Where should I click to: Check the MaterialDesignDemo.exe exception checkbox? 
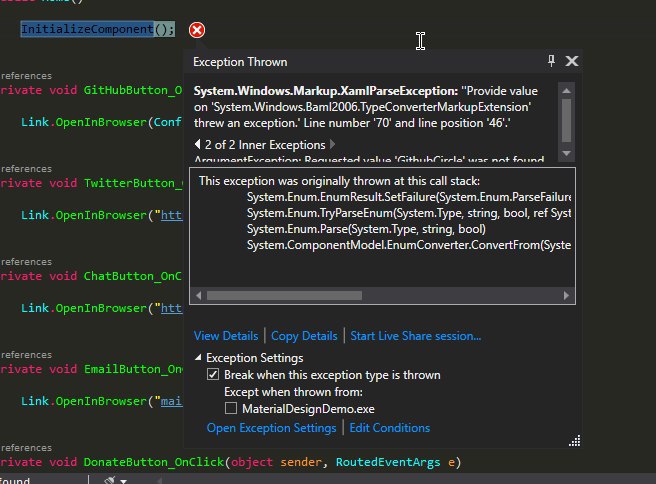[x=231, y=408]
